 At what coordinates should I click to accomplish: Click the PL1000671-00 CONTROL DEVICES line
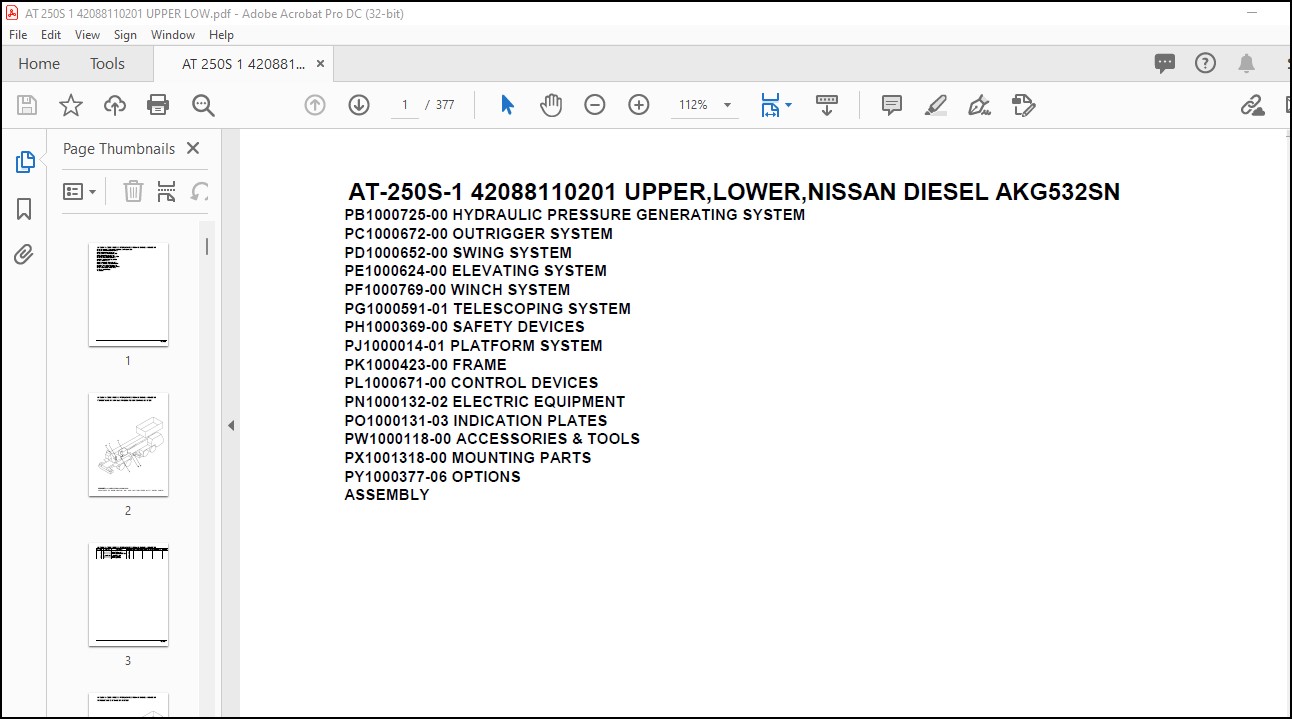coord(472,383)
